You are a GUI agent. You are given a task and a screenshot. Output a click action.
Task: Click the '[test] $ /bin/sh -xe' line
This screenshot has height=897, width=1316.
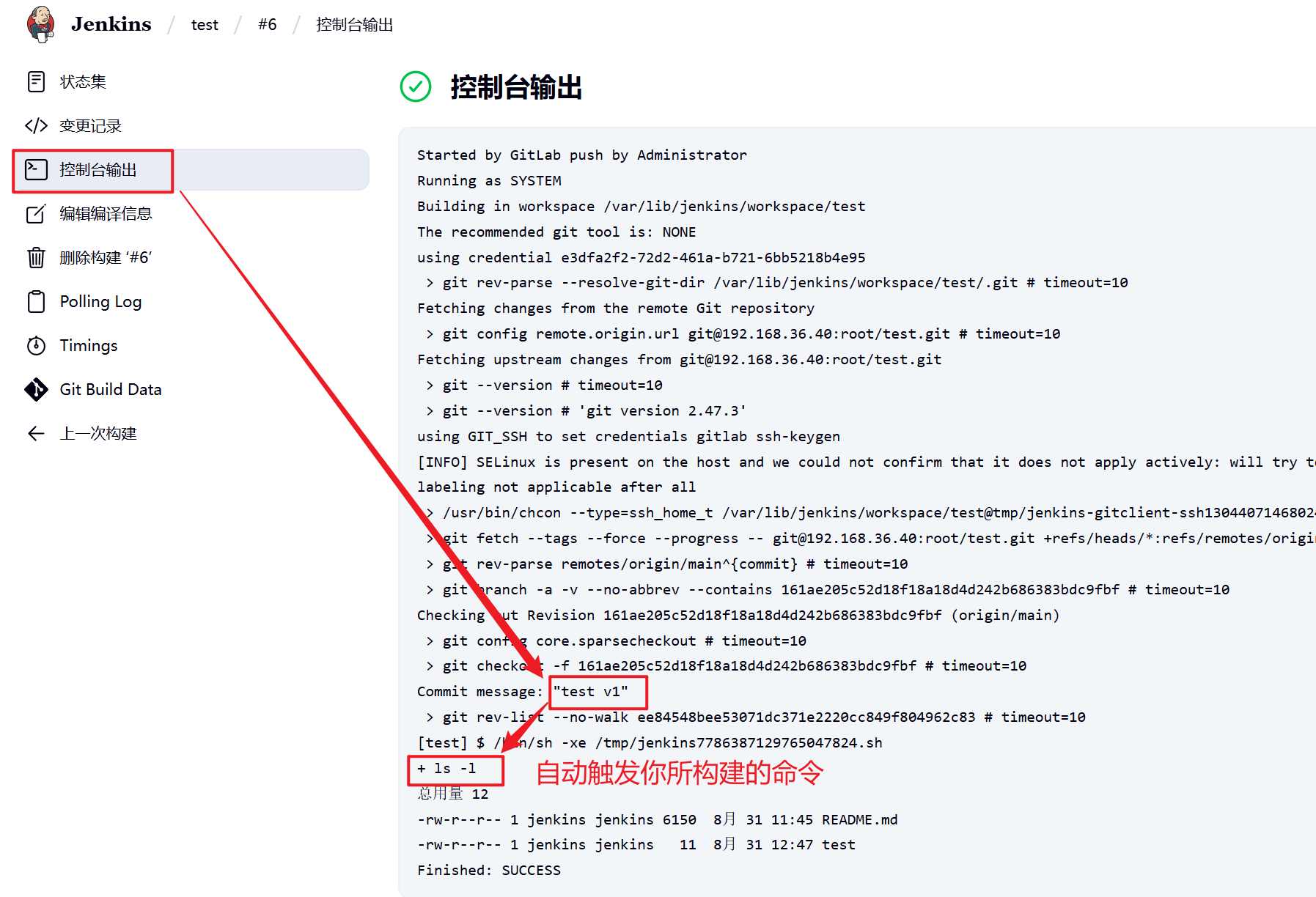650,742
